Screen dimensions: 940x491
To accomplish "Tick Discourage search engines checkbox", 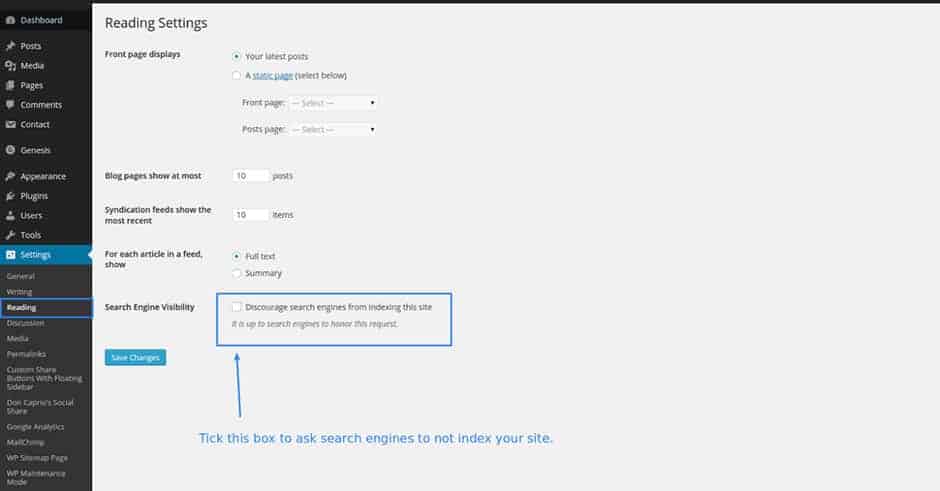I will [x=236, y=307].
